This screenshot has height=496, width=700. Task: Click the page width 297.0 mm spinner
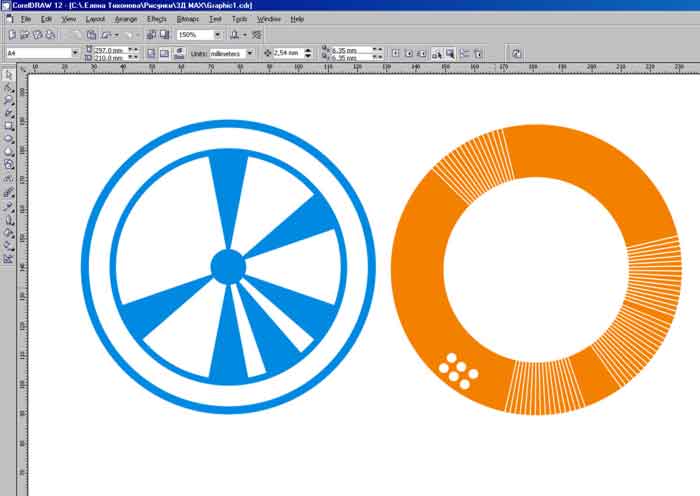pos(133,50)
